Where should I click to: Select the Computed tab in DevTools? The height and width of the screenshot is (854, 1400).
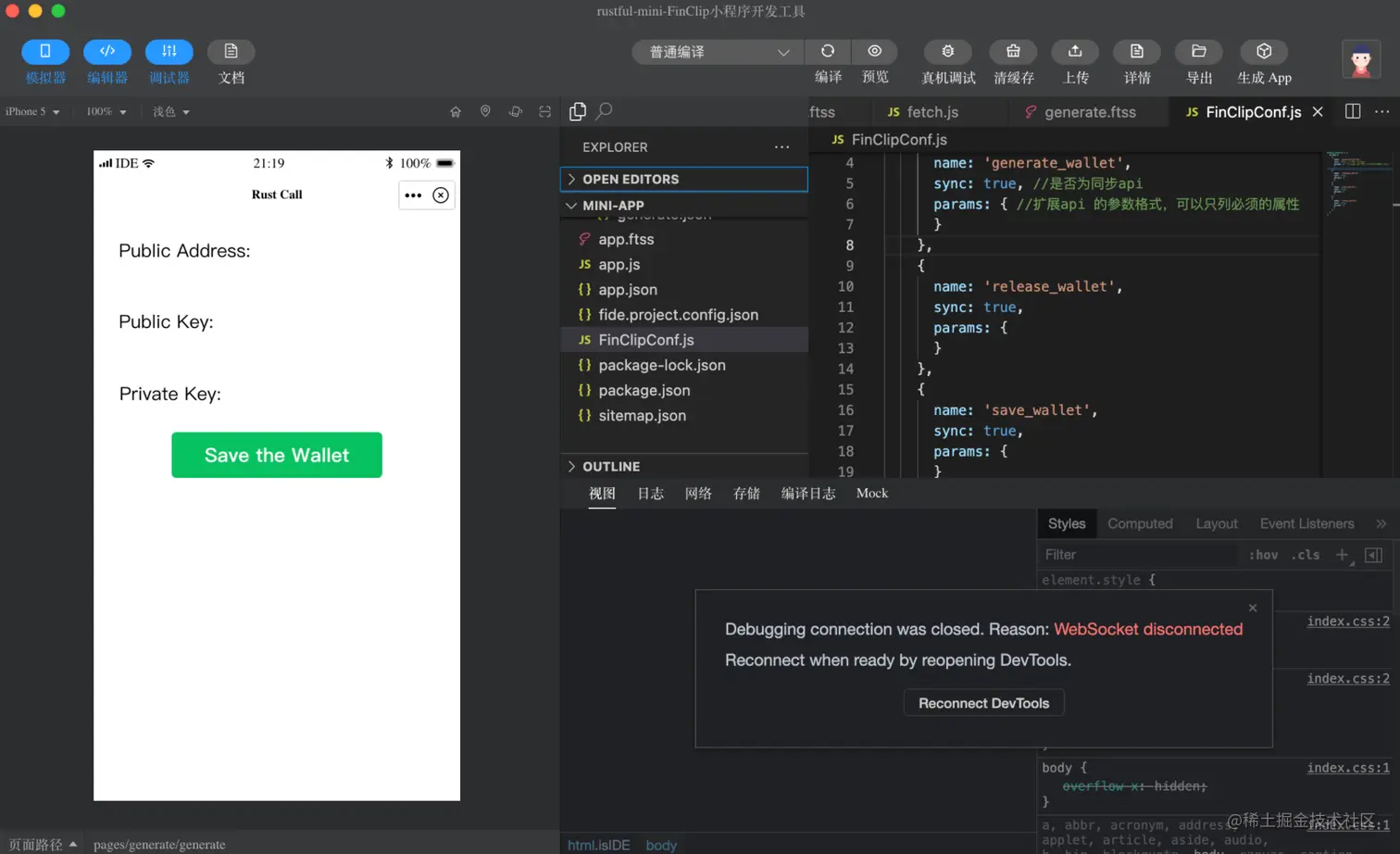pos(1140,524)
